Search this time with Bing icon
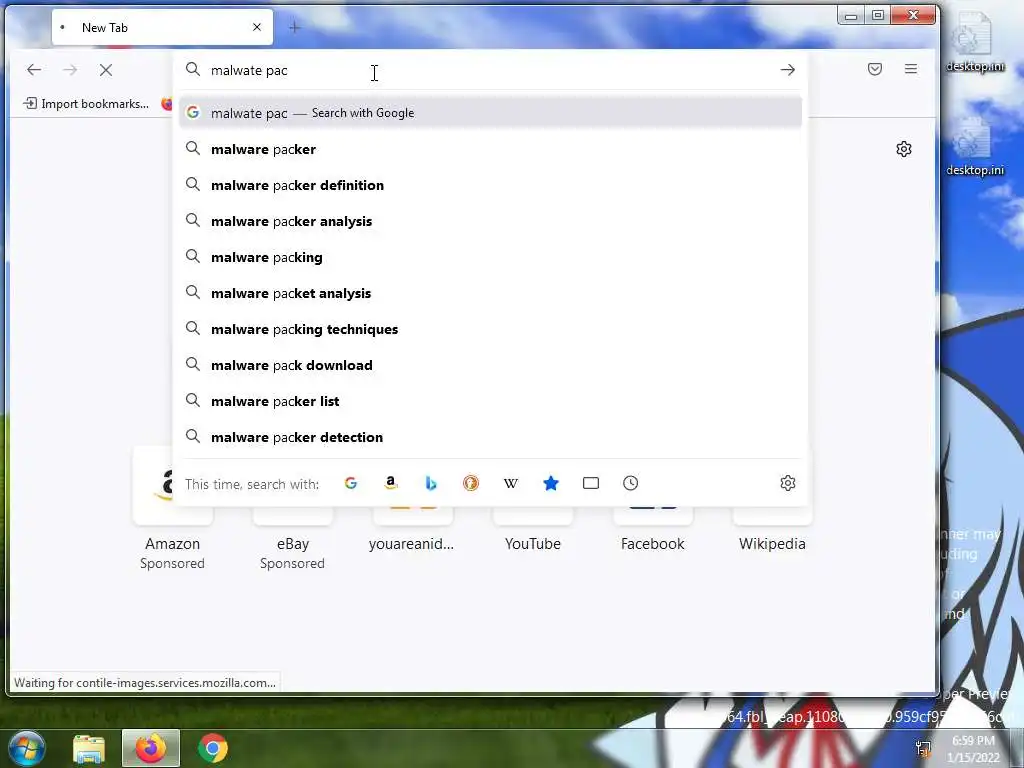The height and width of the screenshot is (768, 1024). [x=431, y=483]
